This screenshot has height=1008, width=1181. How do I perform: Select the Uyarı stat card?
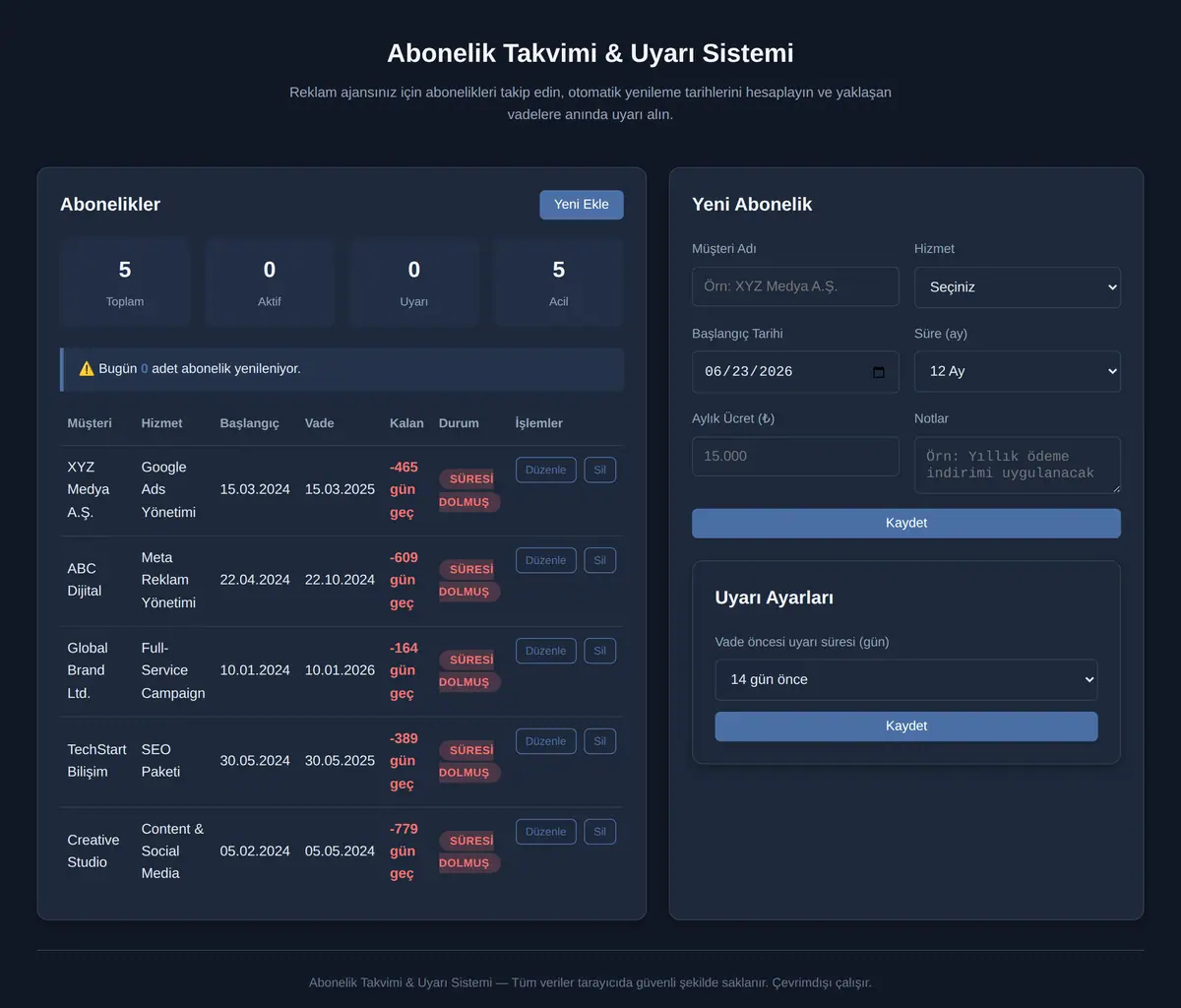coord(414,282)
